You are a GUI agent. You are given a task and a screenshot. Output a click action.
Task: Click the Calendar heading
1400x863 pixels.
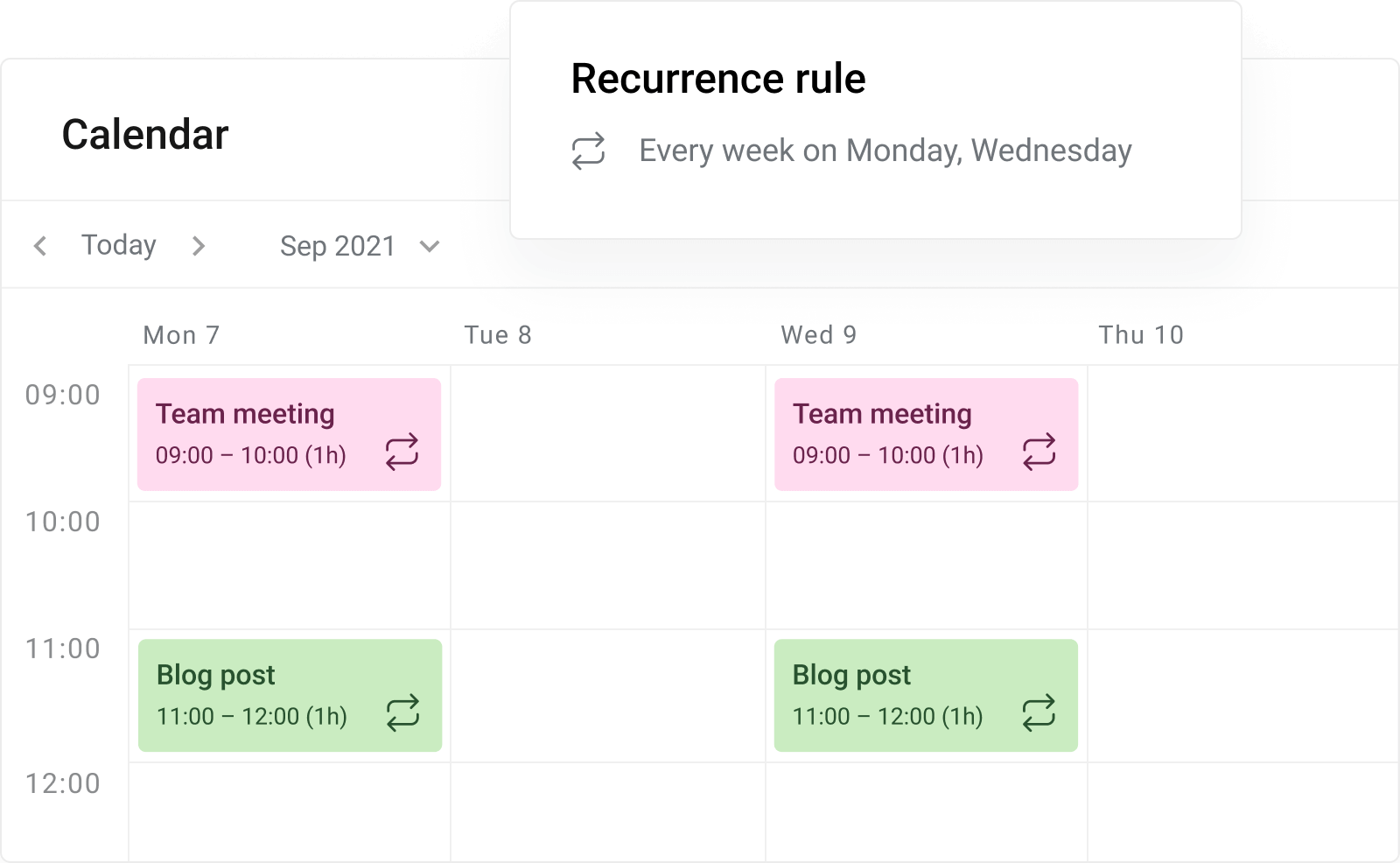(x=143, y=133)
